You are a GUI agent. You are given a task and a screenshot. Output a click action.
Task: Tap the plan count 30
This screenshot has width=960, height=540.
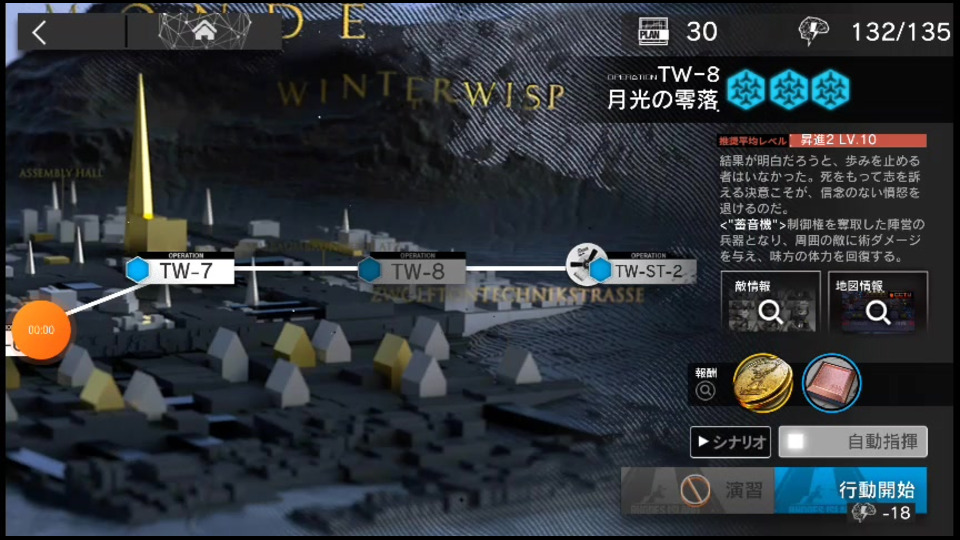(x=702, y=32)
